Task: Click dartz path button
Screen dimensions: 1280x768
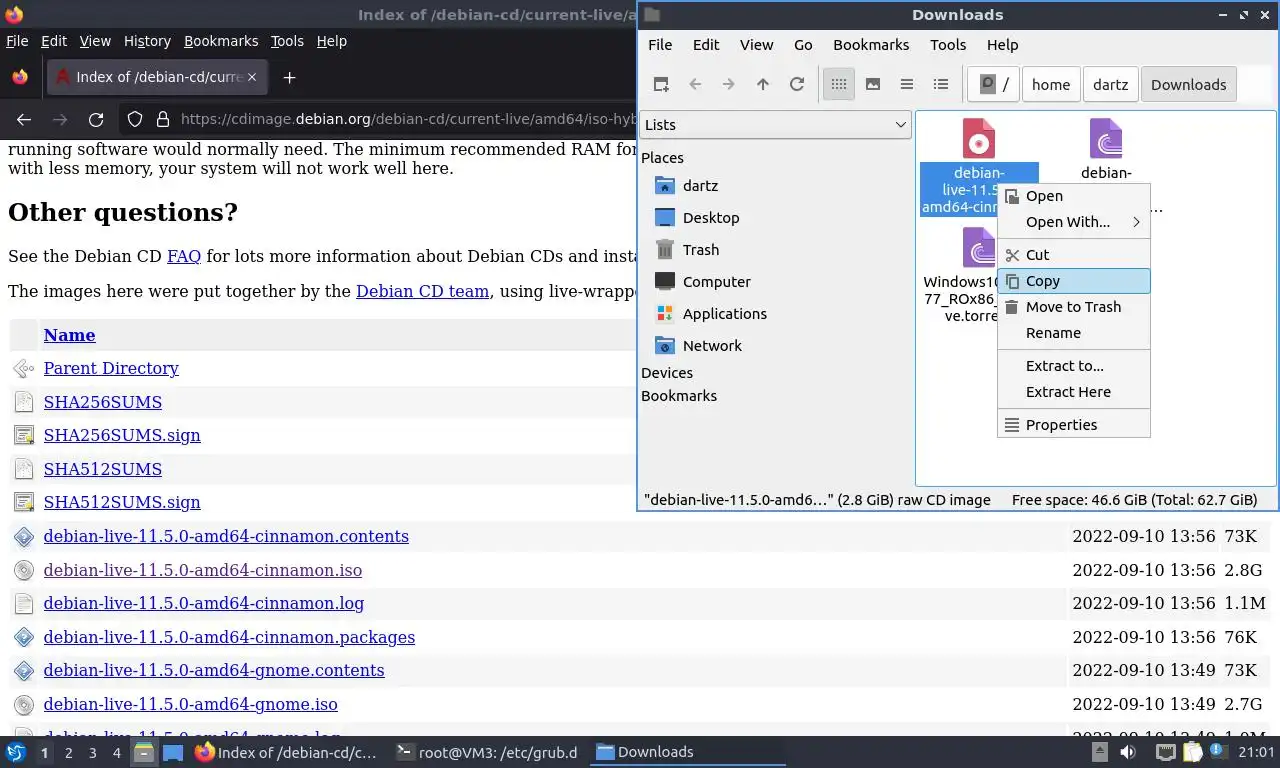Action: (1110, 85)
